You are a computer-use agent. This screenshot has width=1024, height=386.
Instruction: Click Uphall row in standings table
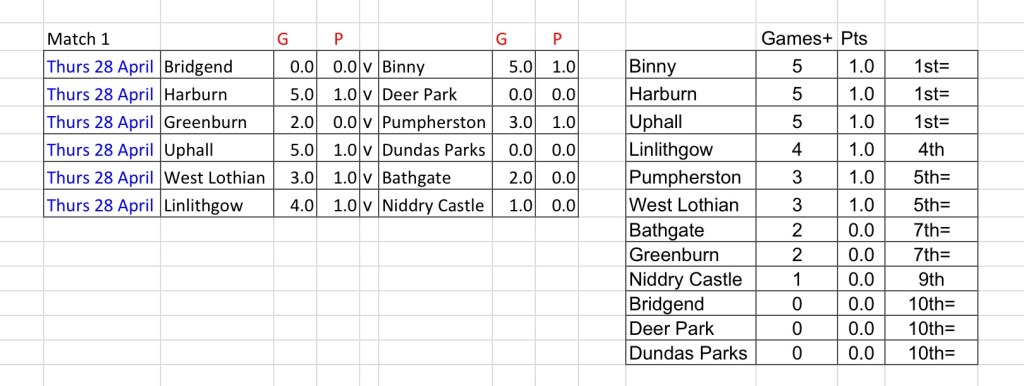pyautogui.click(x=801, y=122)
